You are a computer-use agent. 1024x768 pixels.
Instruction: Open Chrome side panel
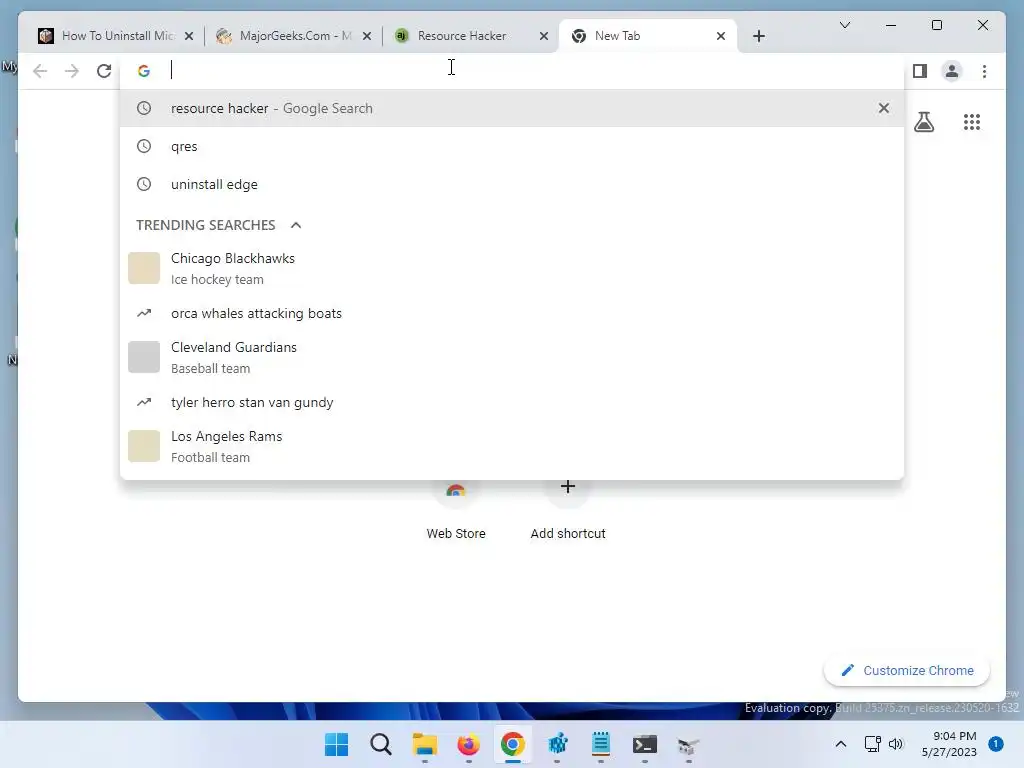[x=920, y=71]
